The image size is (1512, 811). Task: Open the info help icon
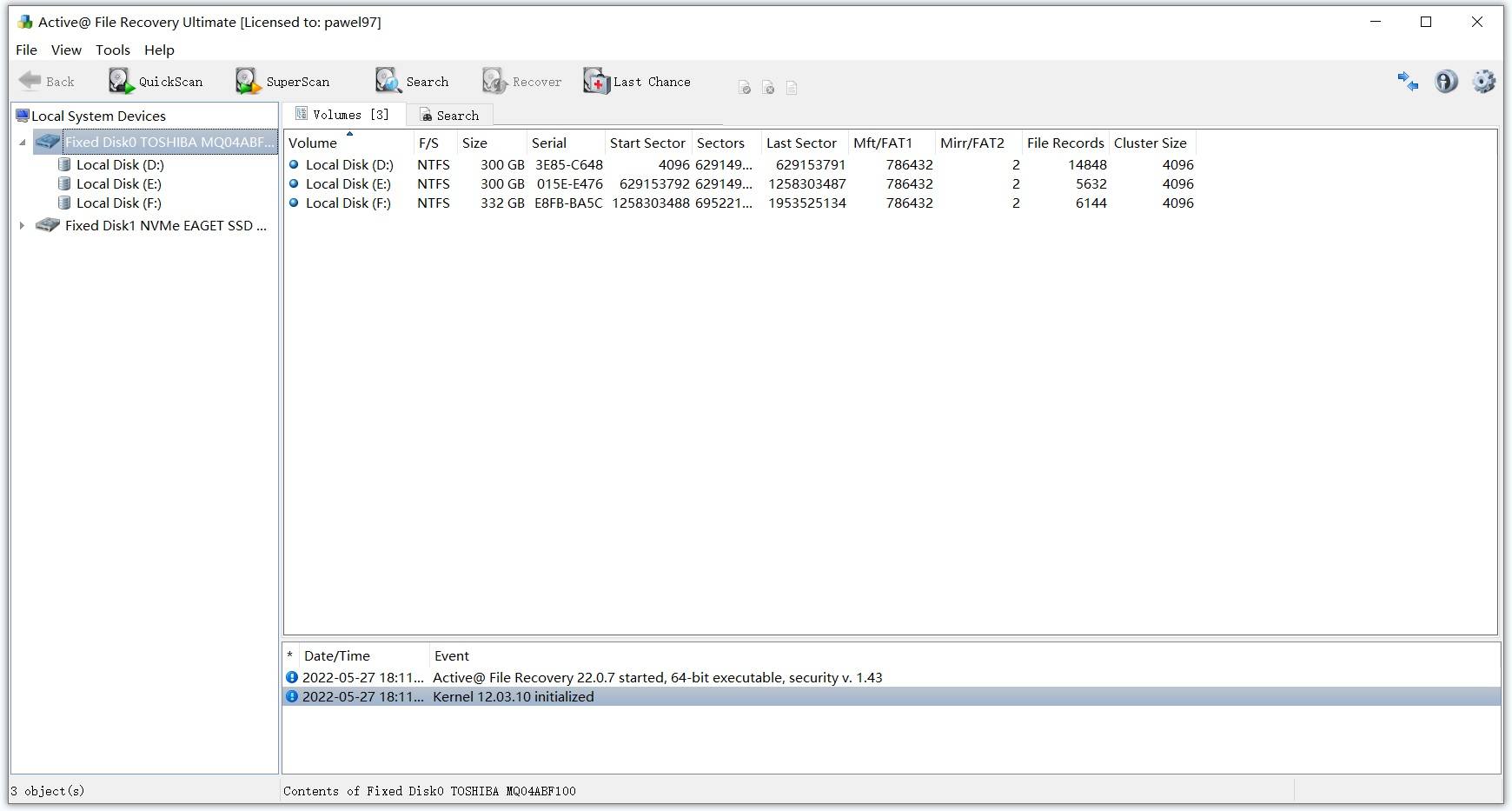click(1446, 82)
